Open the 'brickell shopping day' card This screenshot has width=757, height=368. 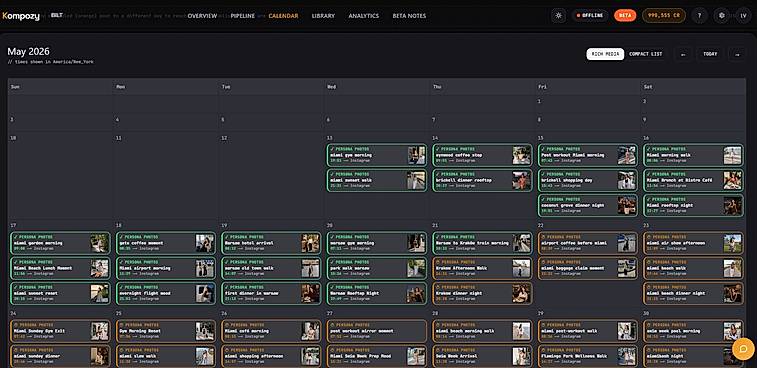click(588, 180)
